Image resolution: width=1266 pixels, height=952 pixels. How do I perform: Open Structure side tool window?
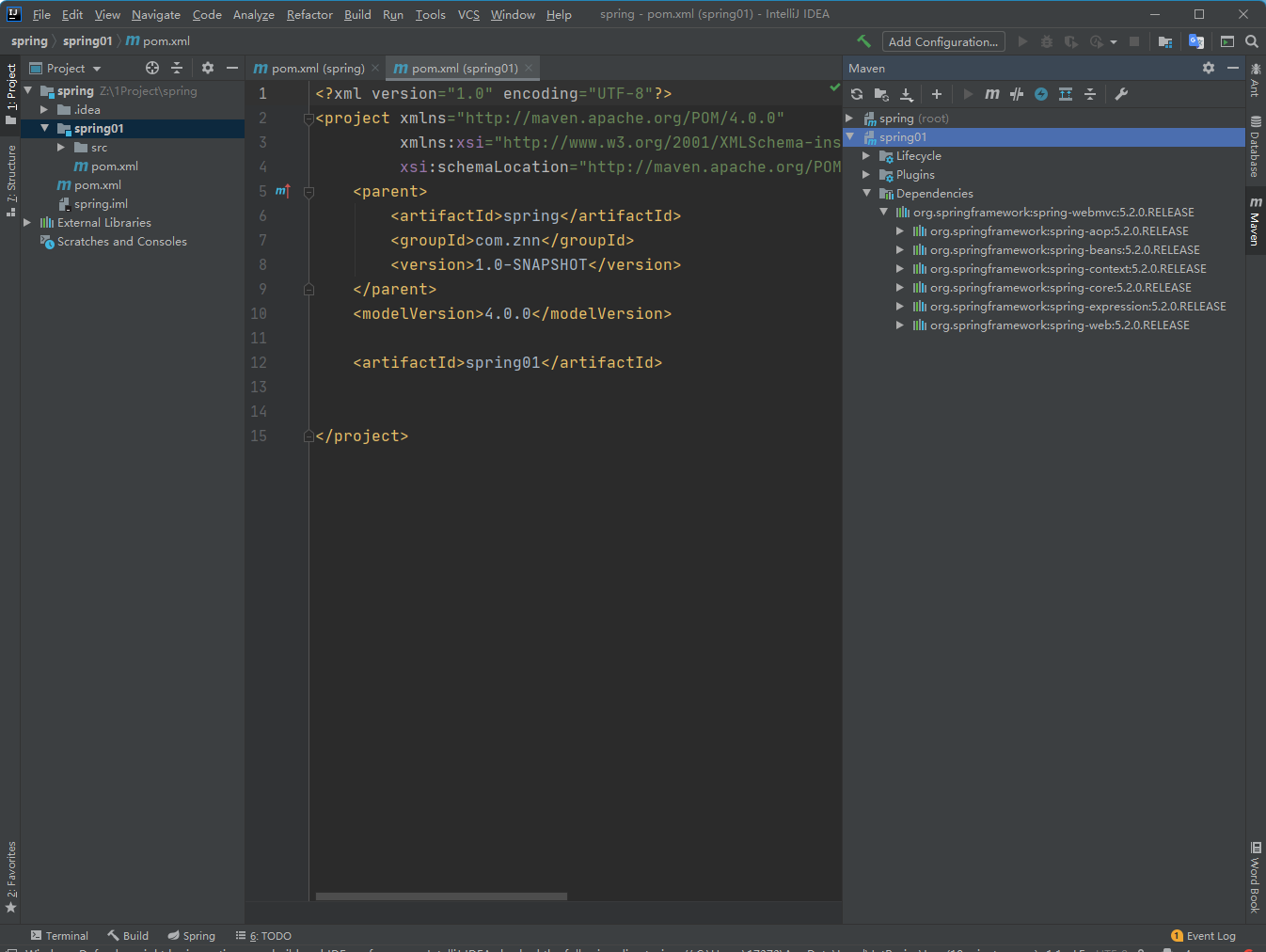coord(11,181)
